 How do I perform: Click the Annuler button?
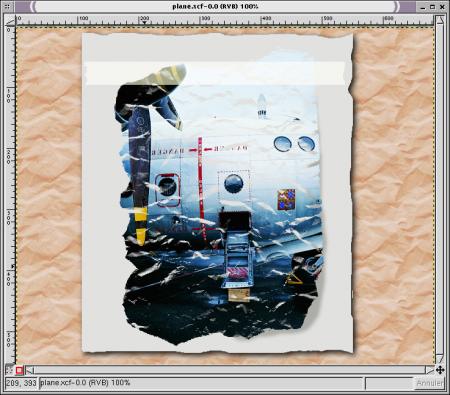pyautogui.click(x=430, y=383)
